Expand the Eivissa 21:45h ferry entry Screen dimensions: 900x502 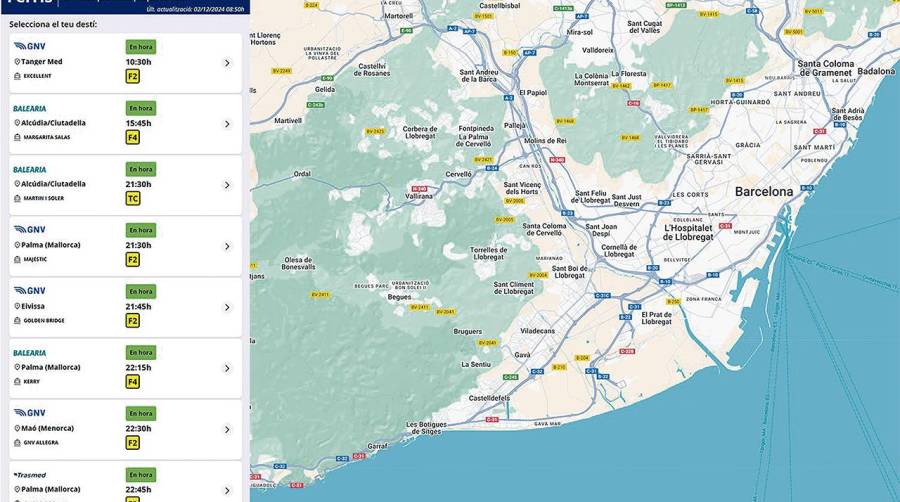(227, 307)
